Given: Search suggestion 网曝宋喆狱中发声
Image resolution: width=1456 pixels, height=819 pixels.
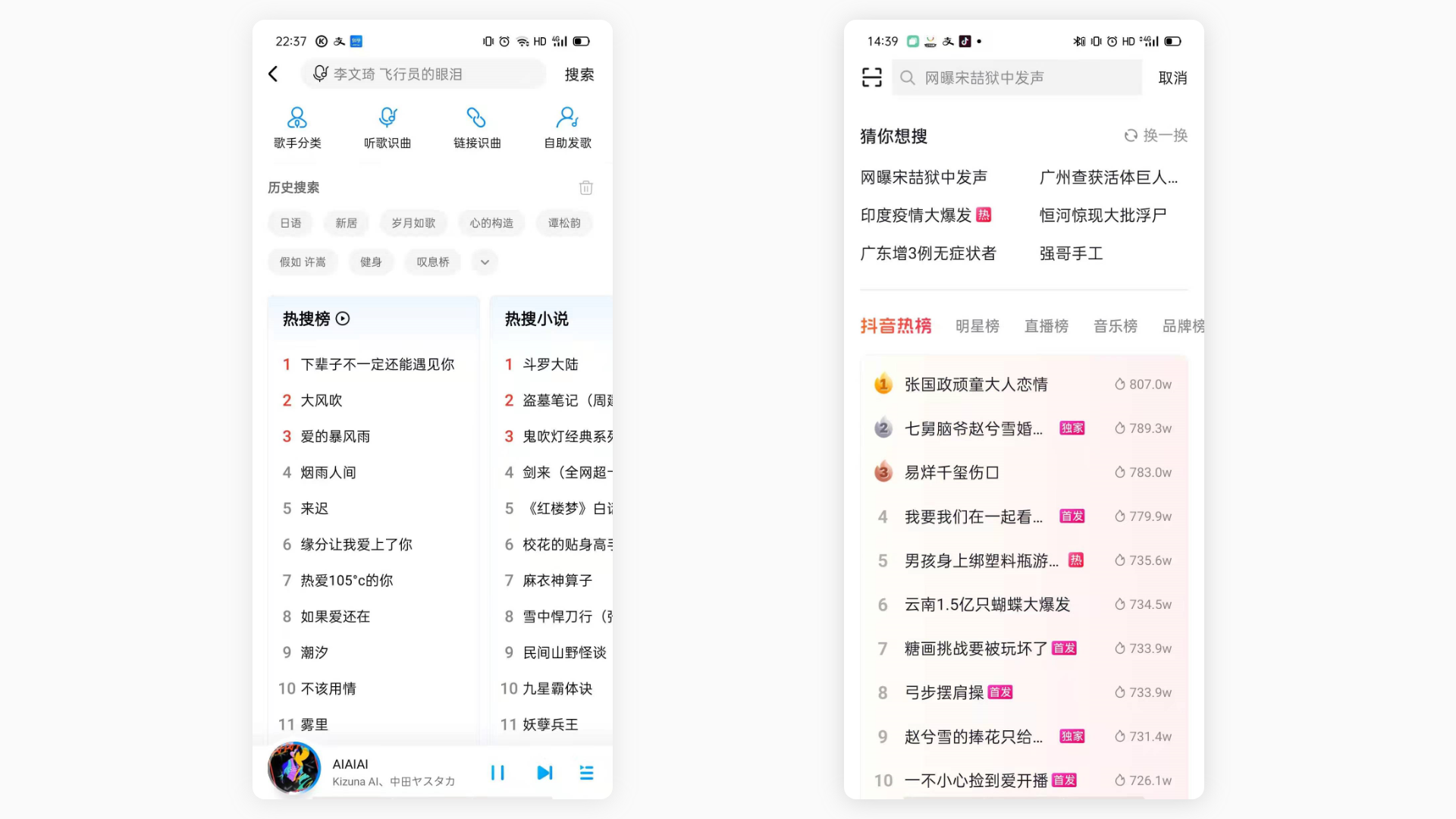Looking at the screenshot, I should click(x=924, y=177).
